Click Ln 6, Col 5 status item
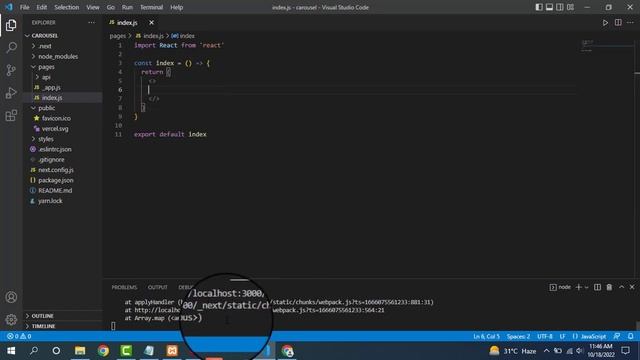Screen dimensions: 640x360 [x=486, y=336]
